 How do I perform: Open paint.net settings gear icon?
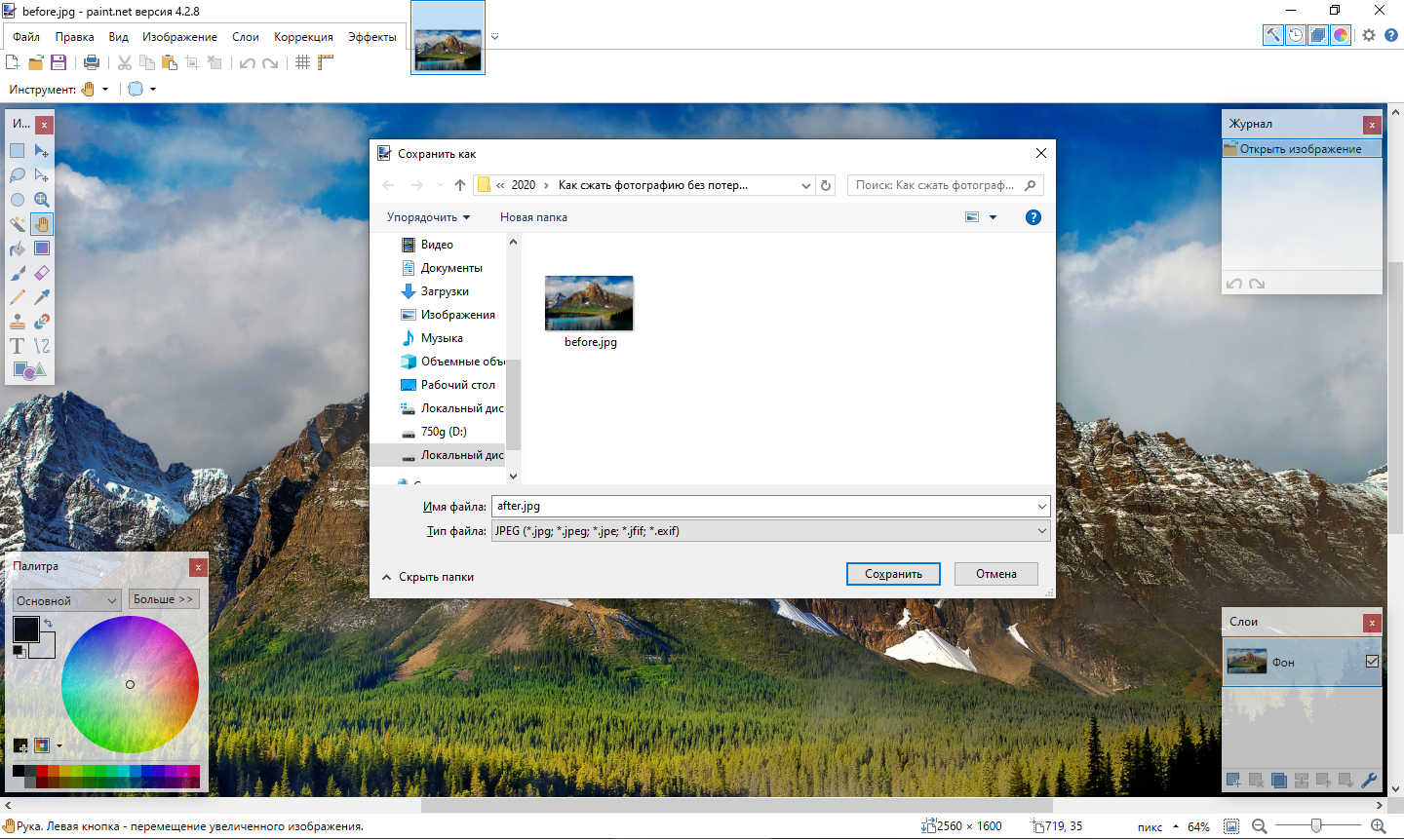pos(1369,35)
